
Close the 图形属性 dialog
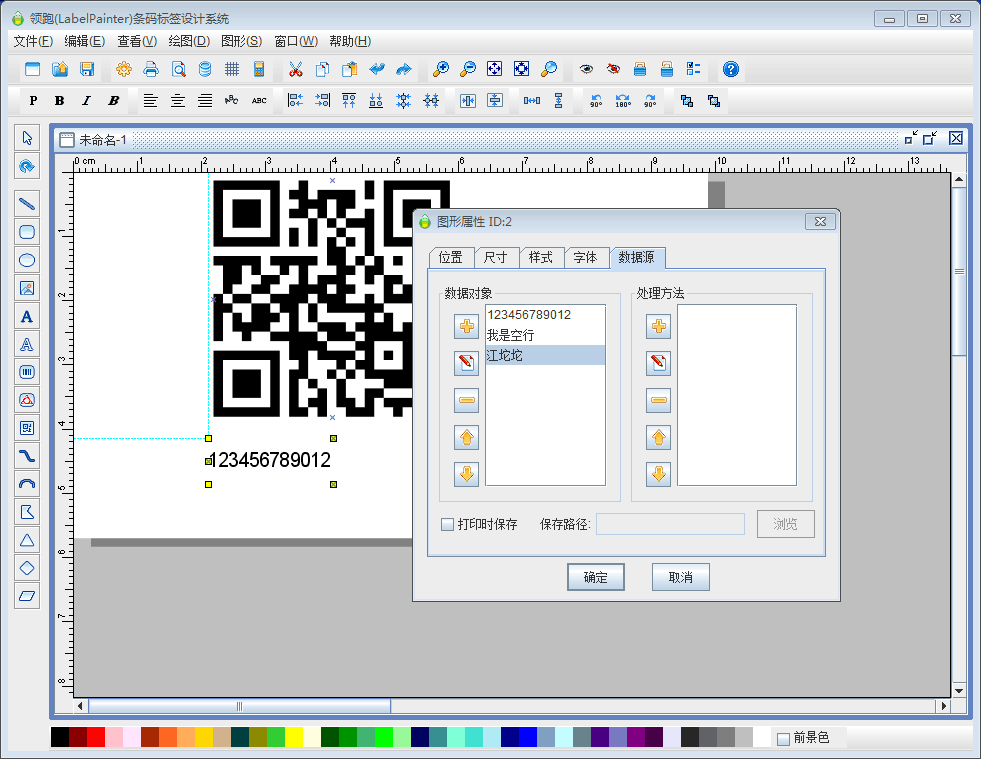click(x=820, y=222)
